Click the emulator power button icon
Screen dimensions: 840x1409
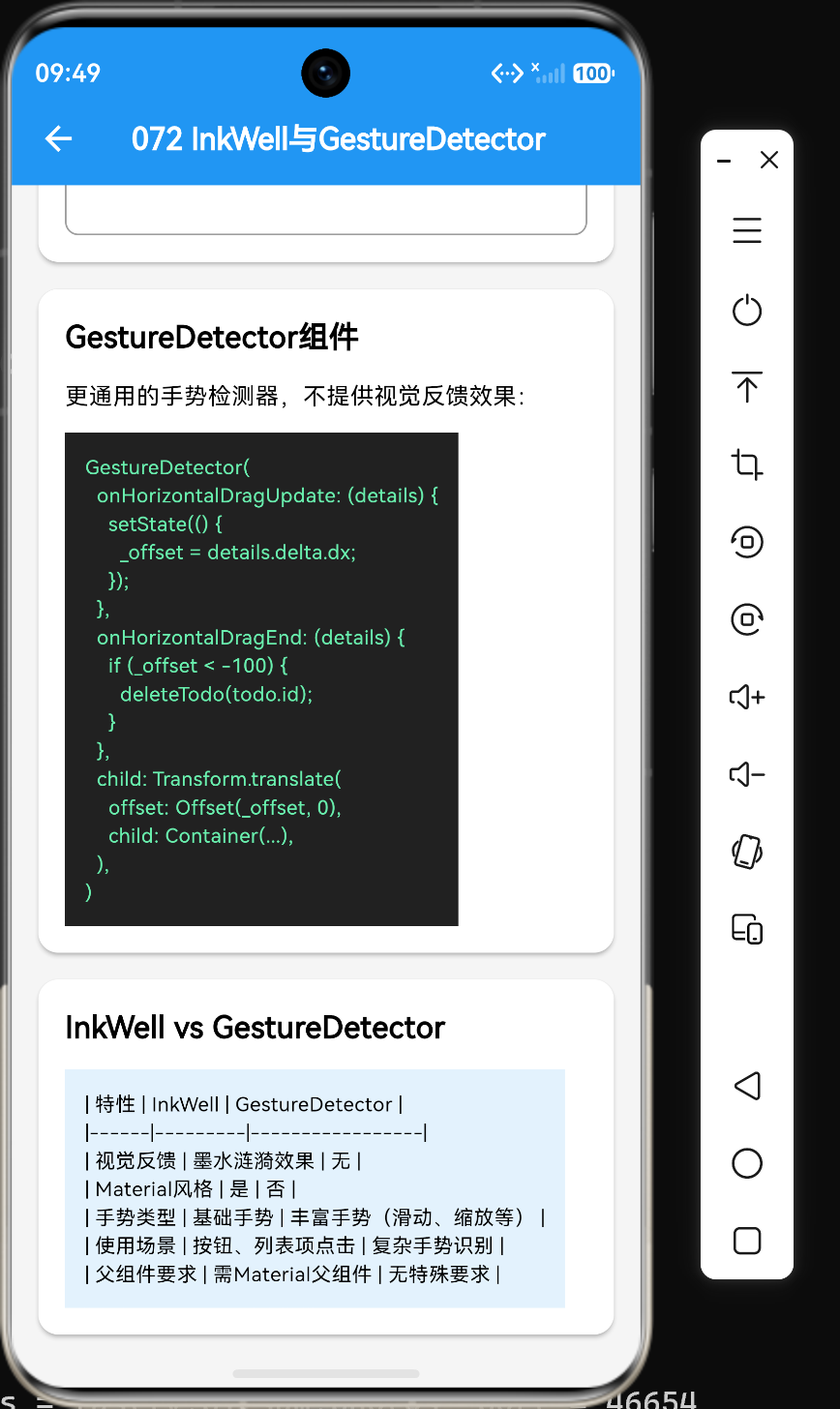(x=747, y=311)
